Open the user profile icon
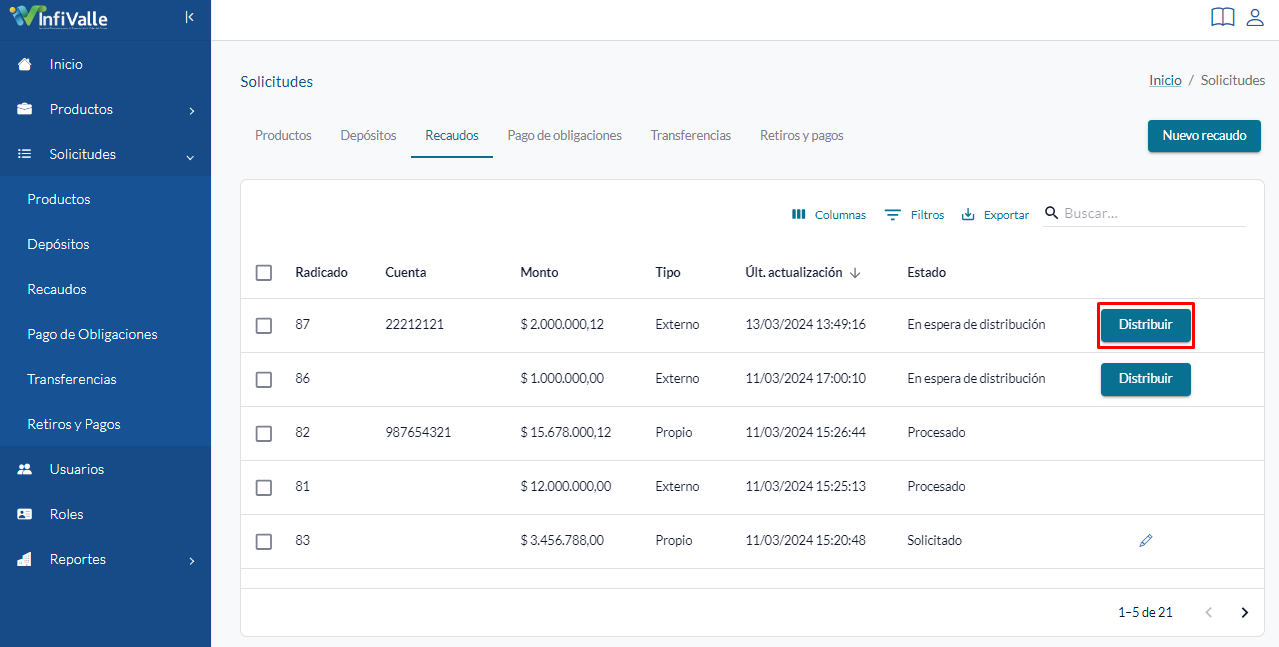Viewport: 1279px width, 647px height. tap(1255, 17)
